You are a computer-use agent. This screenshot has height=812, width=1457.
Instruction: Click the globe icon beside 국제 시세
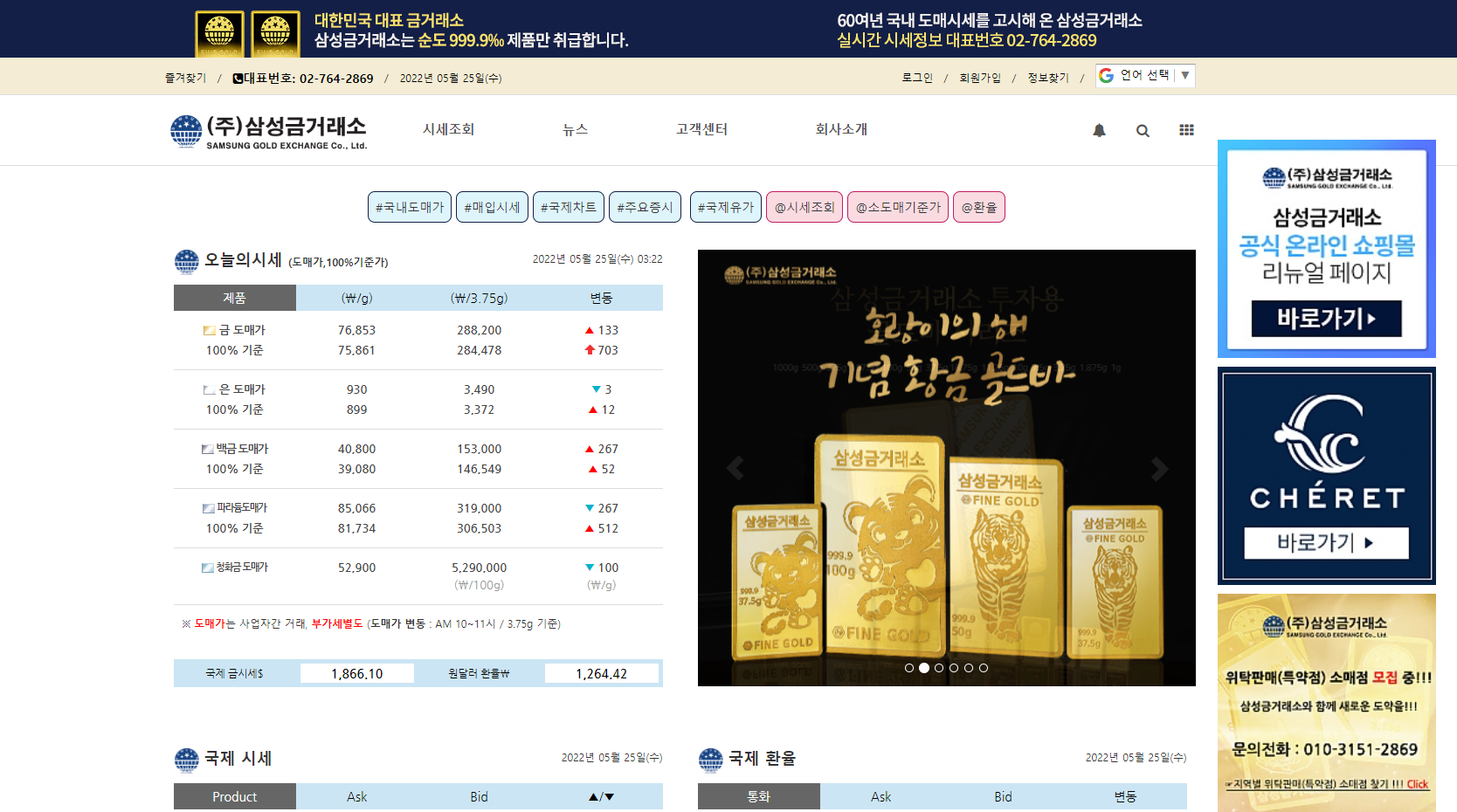pyautogui.click(x=186, y=760)
